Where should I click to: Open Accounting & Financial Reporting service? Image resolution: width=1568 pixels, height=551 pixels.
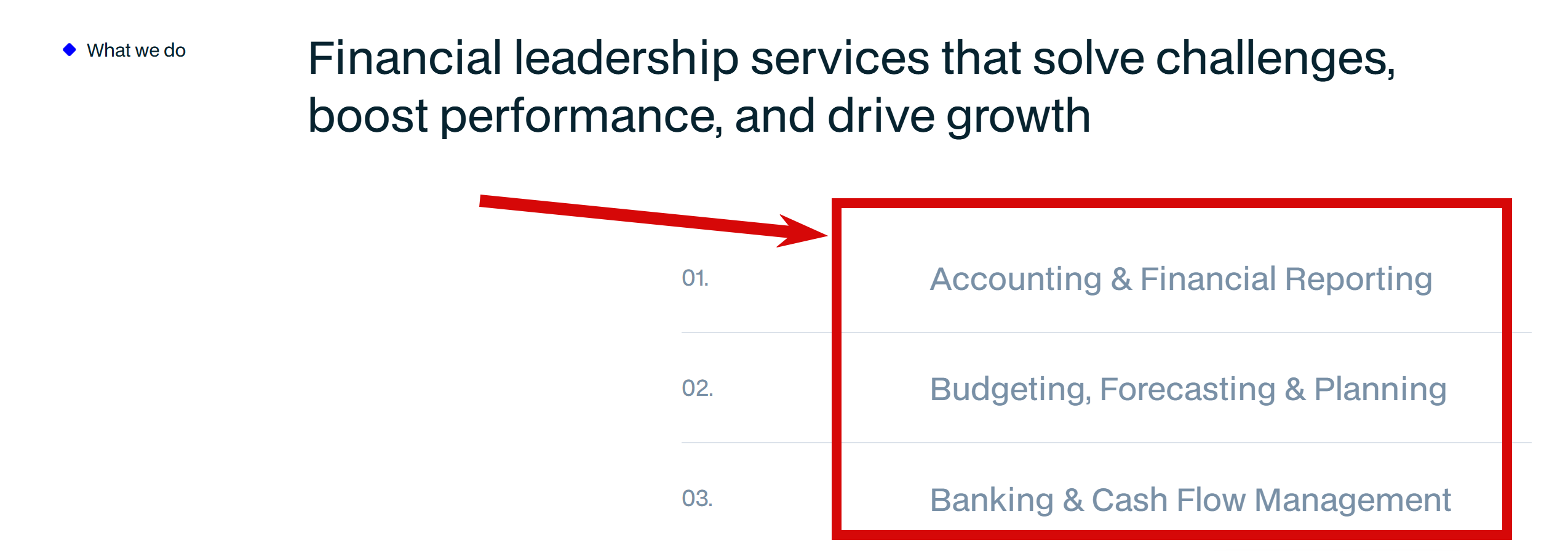point(1180,279)
